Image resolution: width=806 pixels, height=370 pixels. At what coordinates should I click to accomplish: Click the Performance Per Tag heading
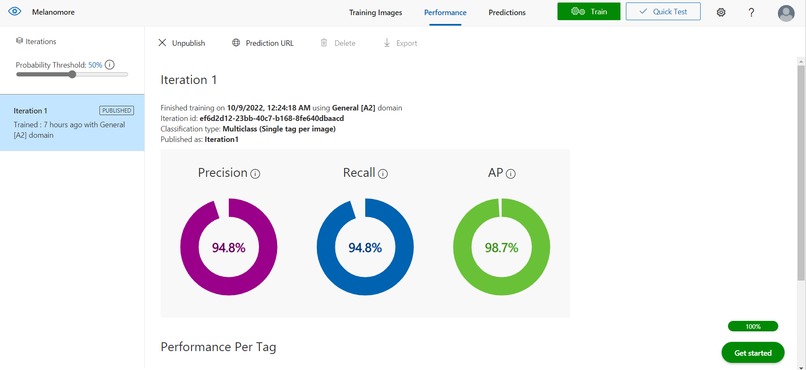point(218,347)
